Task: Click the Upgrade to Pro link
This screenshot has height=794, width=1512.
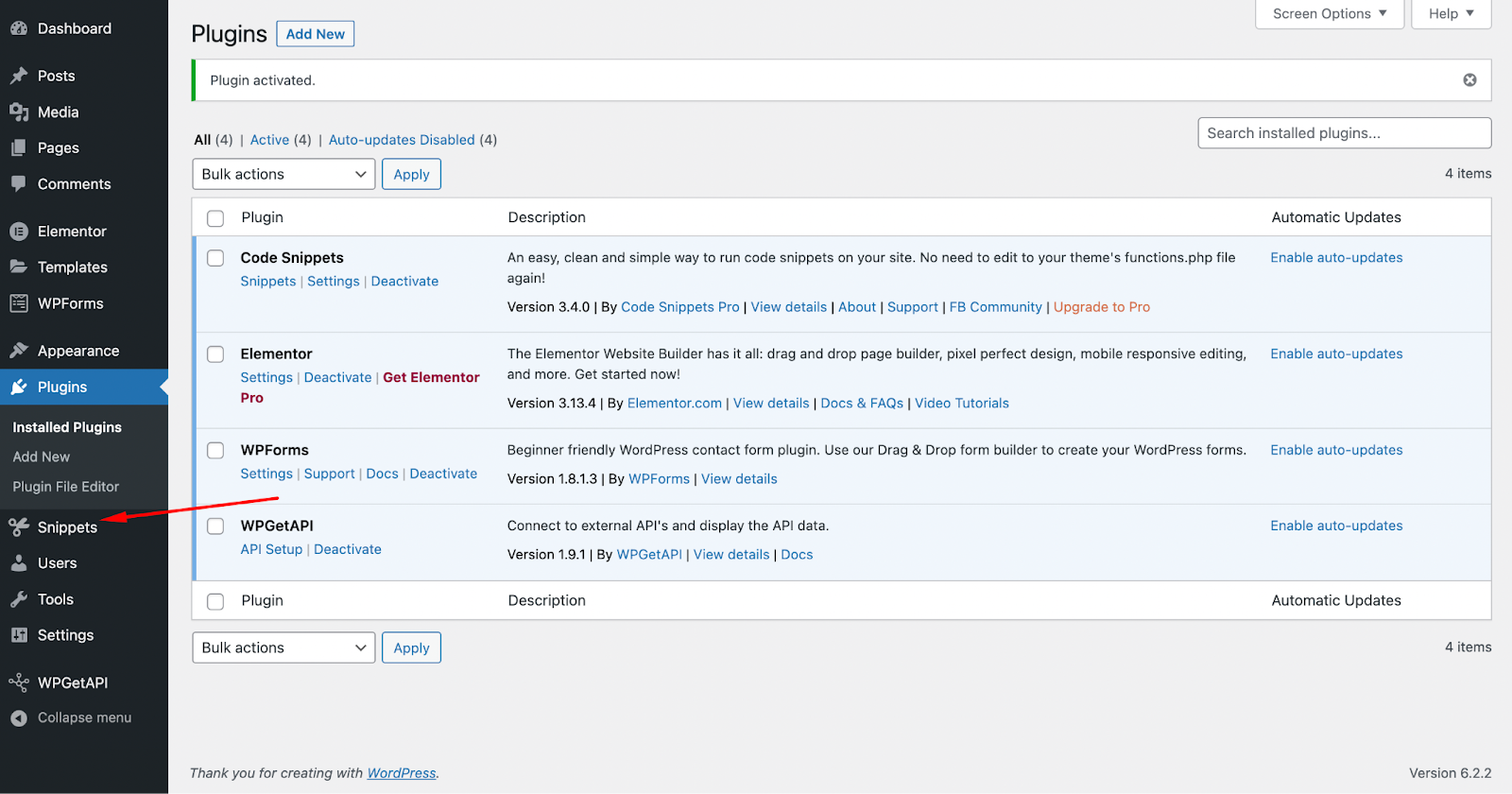Action: [1102, 307]
